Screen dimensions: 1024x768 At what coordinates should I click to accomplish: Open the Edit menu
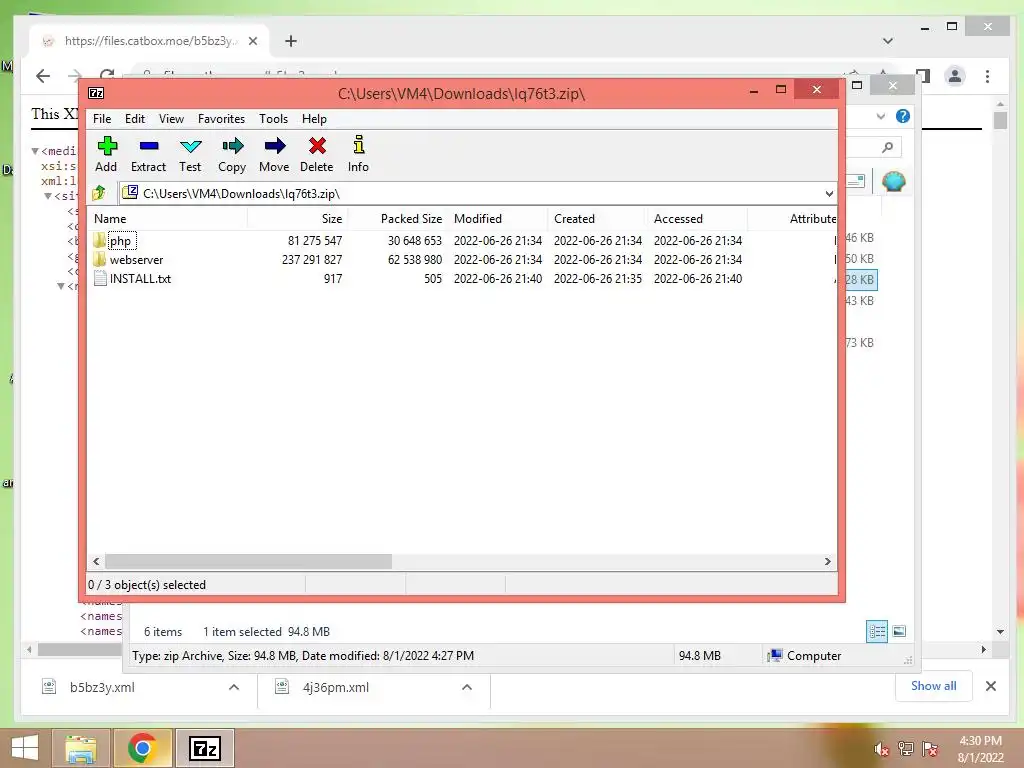[x=135, y=119]
